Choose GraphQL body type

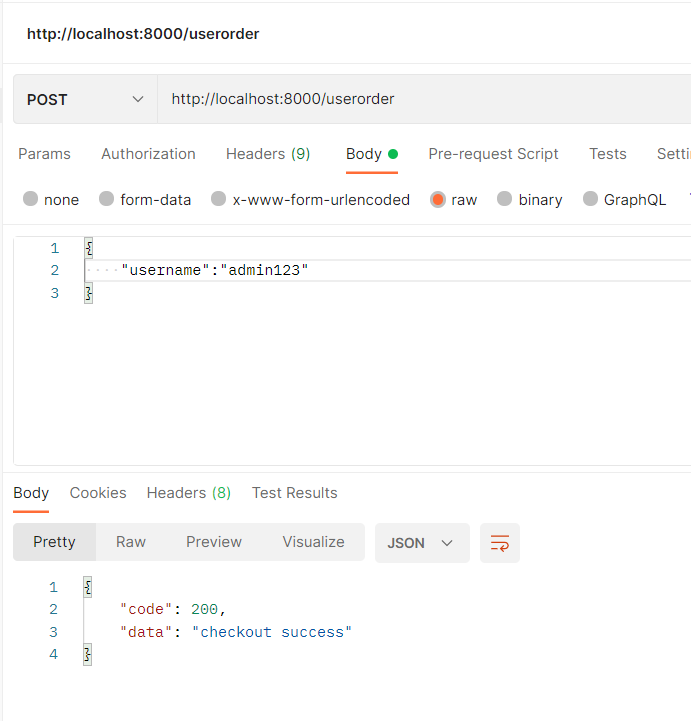pos(591,200)
